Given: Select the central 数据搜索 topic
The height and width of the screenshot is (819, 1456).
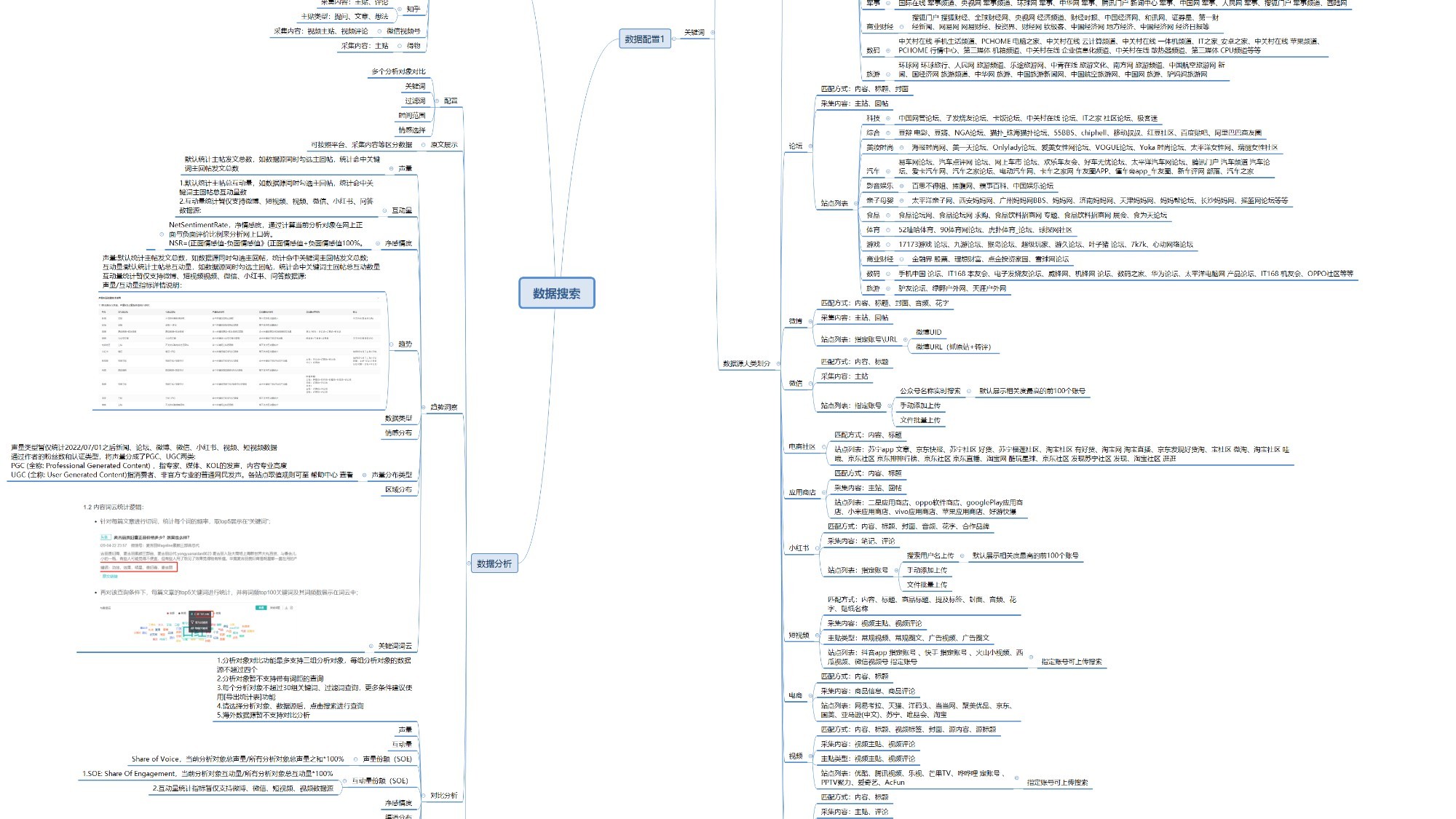Looking at the screenshot, I should coord(556,293).
